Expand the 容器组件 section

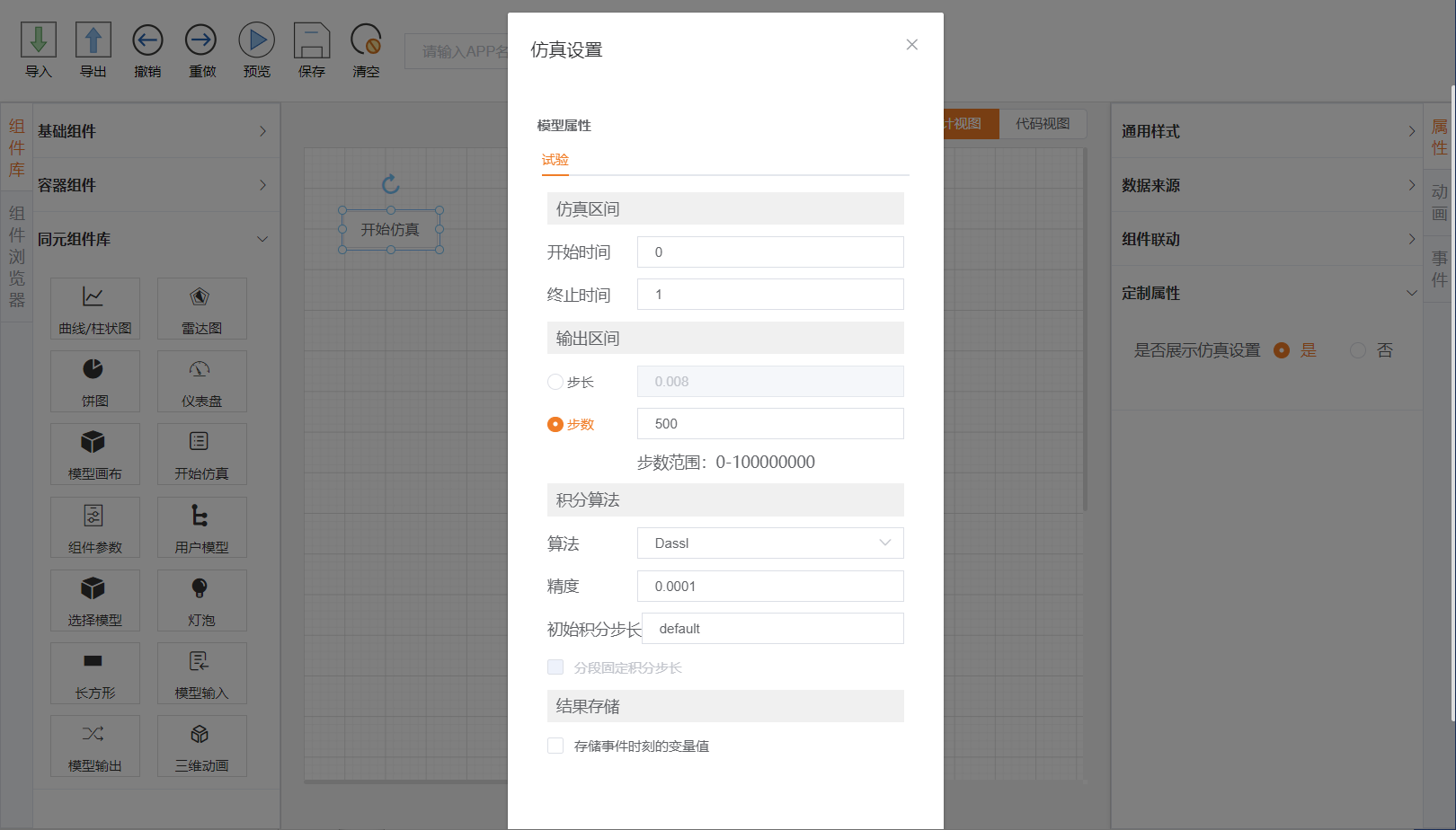[x=156, y=185]
